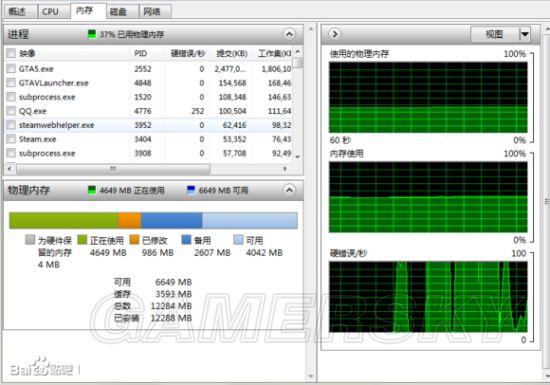
Task: Click process list scroll up arrow
Action: 298,52
